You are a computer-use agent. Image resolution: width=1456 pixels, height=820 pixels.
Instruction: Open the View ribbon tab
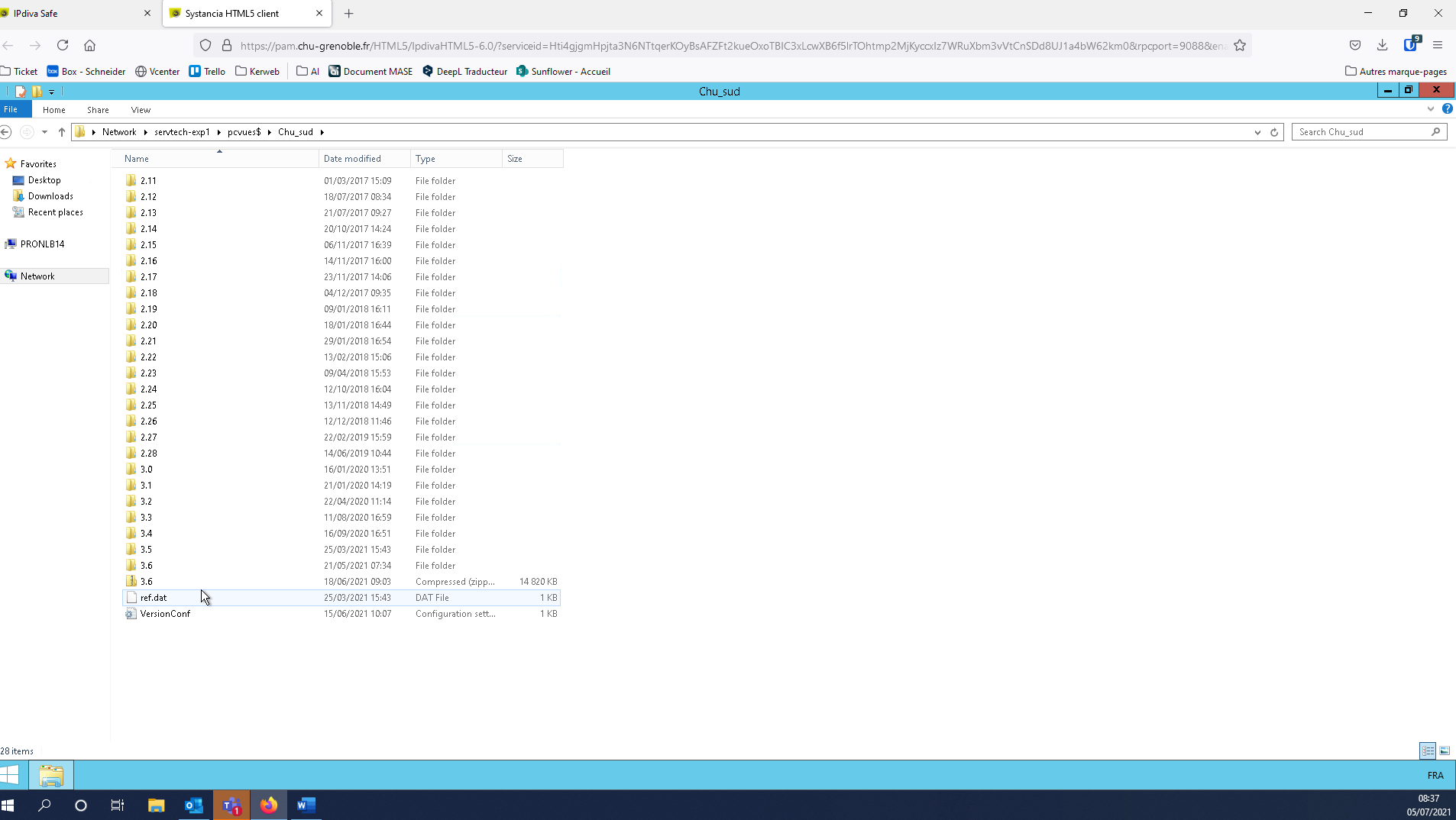tap(141, 110)
